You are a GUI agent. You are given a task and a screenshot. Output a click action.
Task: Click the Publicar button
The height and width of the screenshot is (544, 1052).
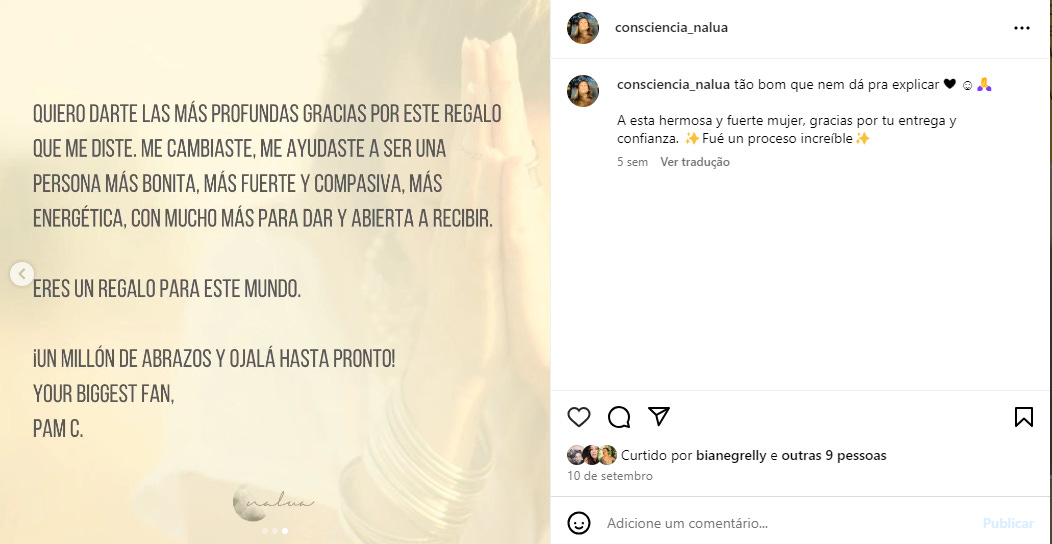[1008, 523]
